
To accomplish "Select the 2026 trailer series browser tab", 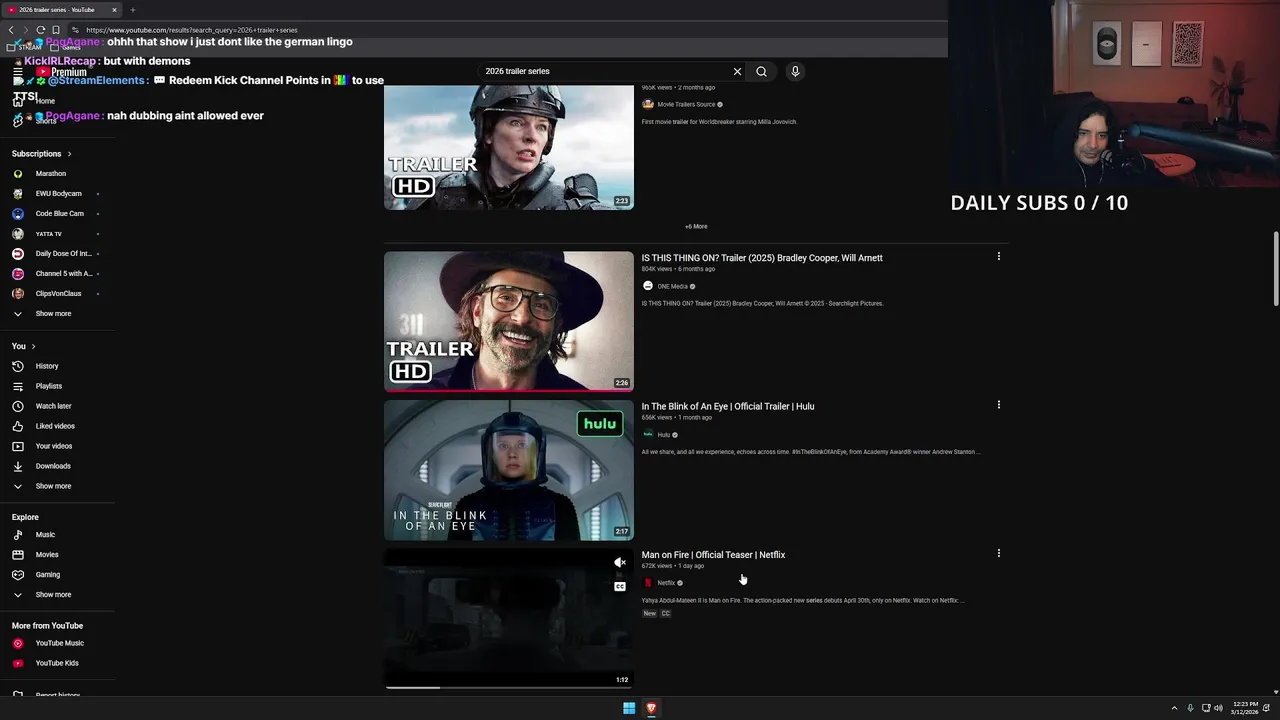I will click(x=60, y=10).
